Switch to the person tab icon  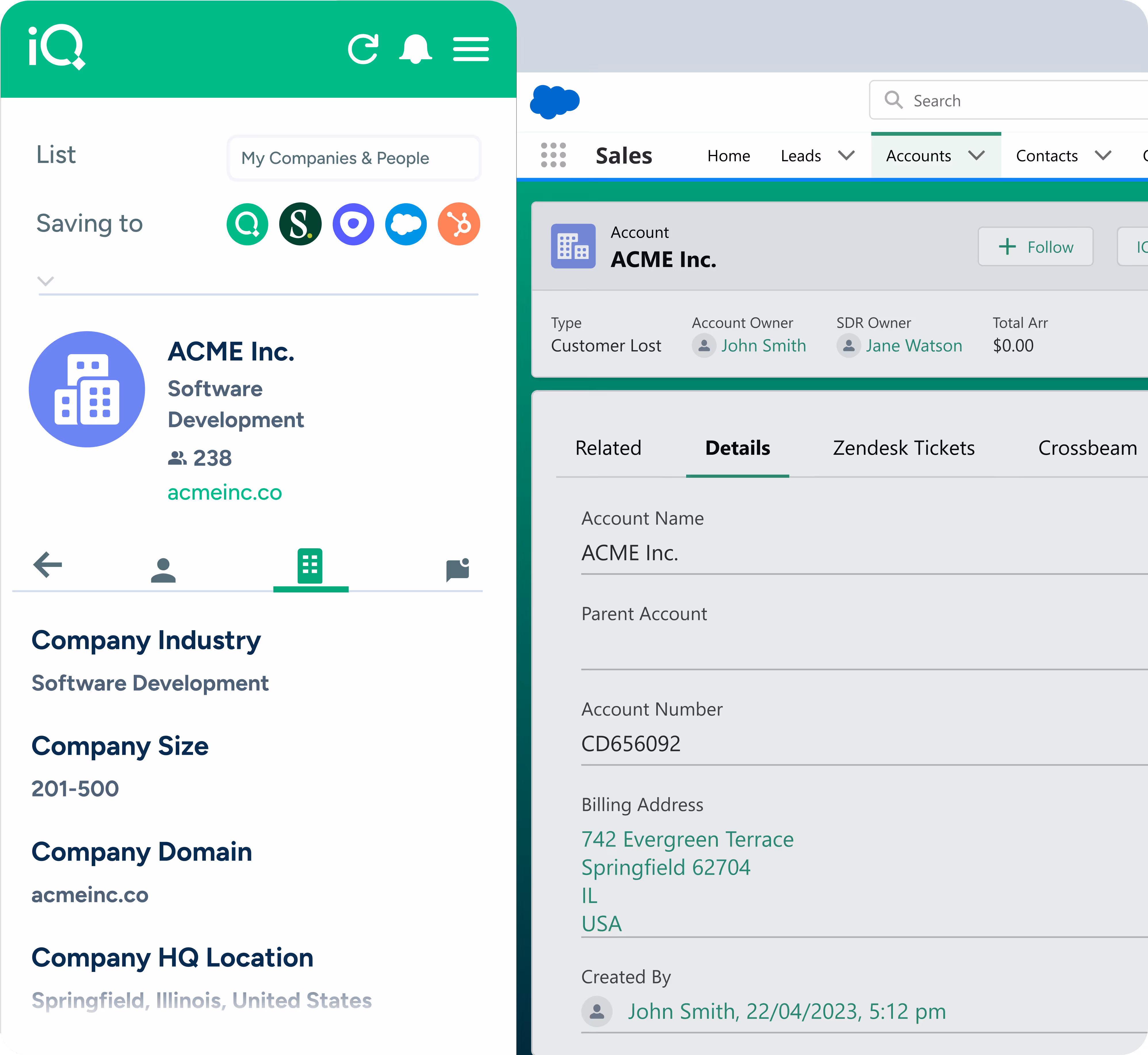point(163,570)
